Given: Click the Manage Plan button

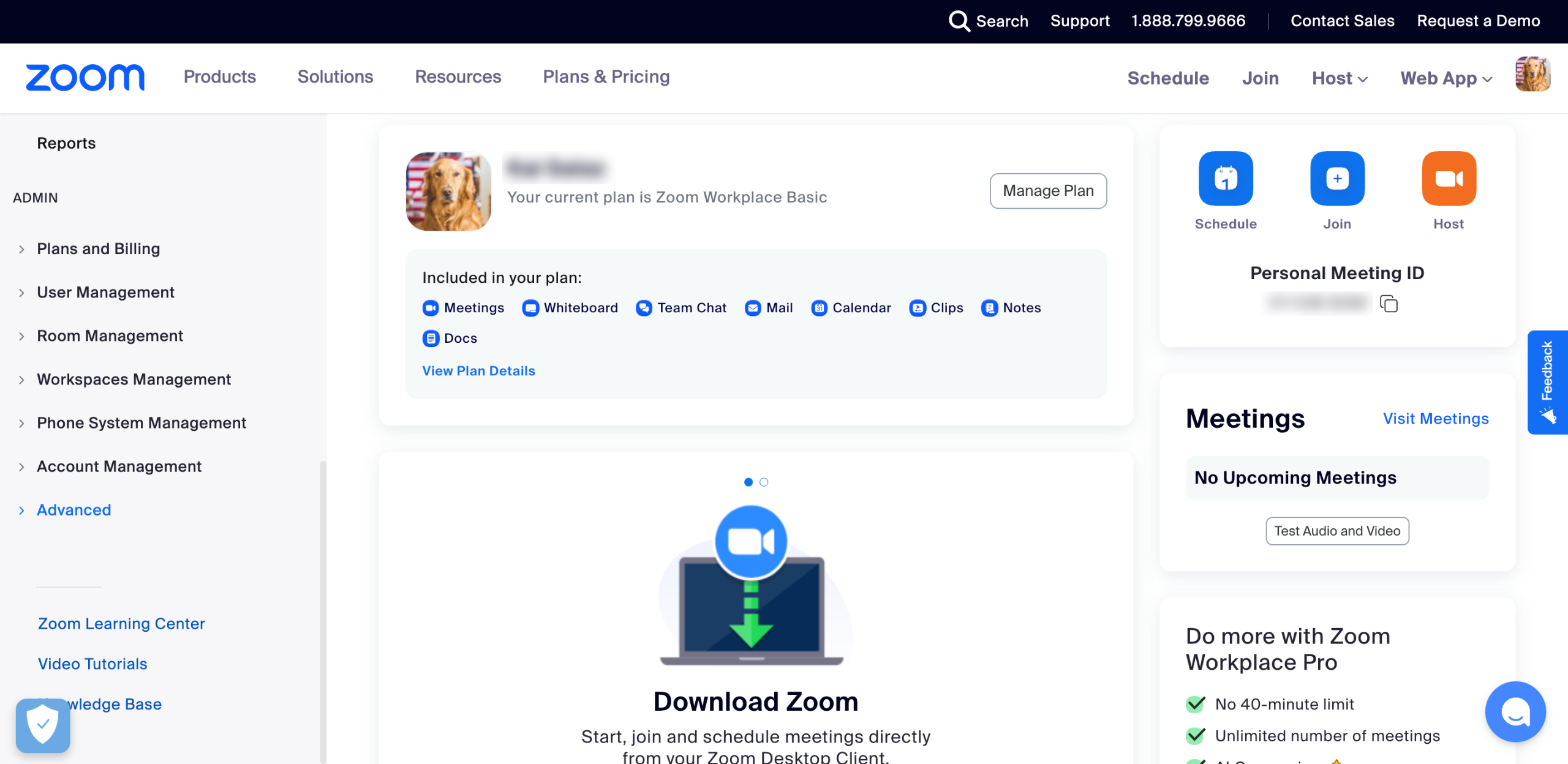Looking at the screenshot, I should pos(1048,191).
